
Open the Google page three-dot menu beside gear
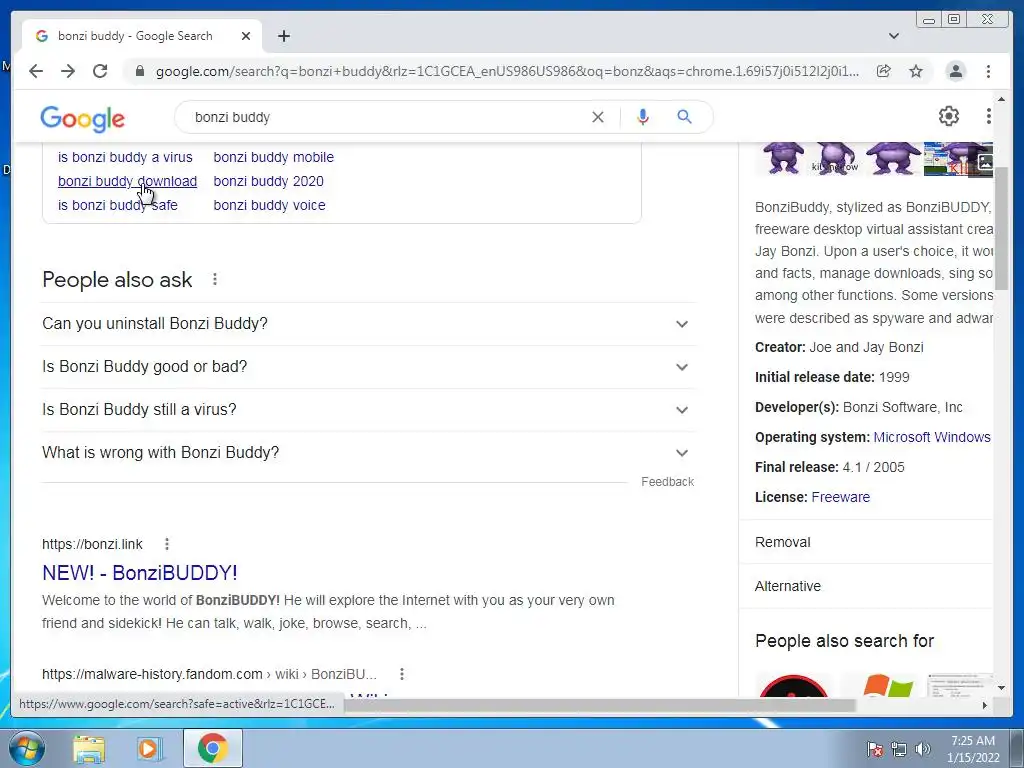(989, 116)
